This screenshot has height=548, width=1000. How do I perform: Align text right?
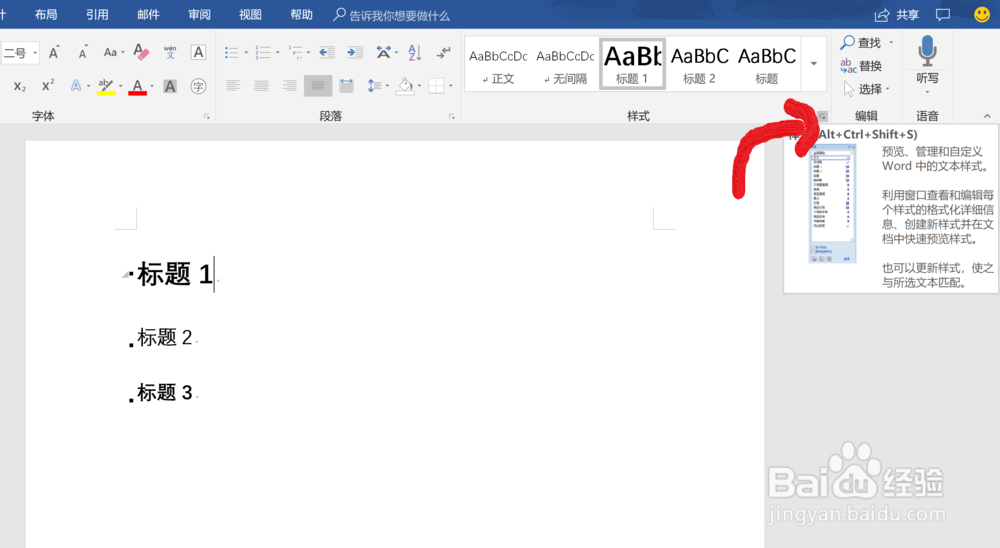pos(290,85)
